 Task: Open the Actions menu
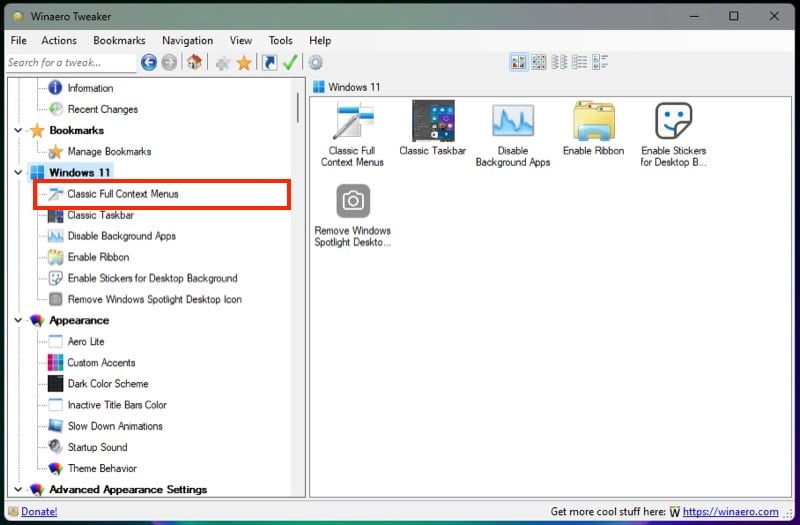(59, 40)
